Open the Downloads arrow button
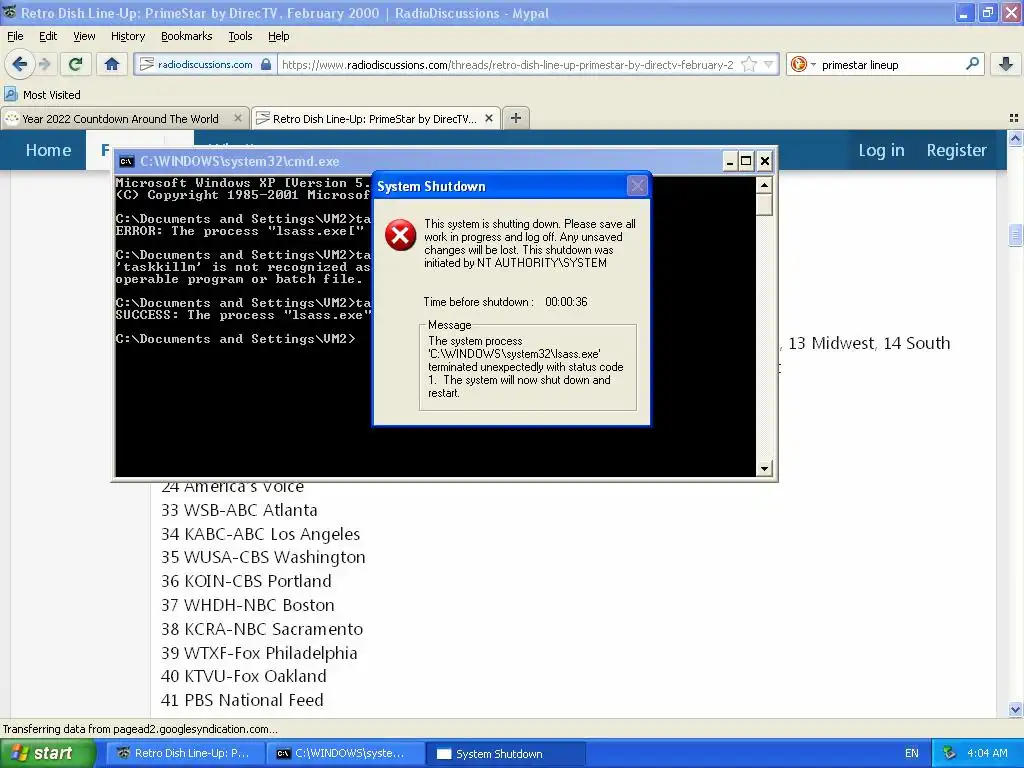The height and width of the screenshot is (768, 1024). tap(1006, 64)
